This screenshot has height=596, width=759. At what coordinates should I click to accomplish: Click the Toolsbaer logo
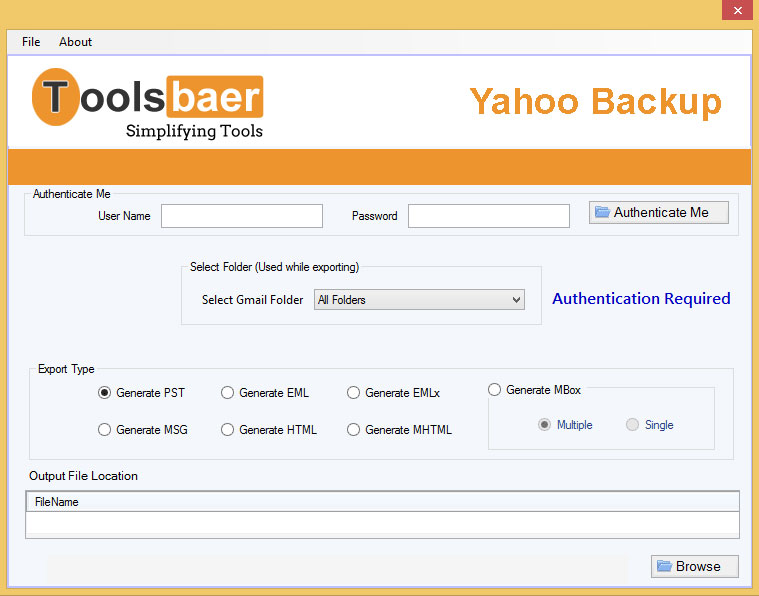click(x=148, y=104)
